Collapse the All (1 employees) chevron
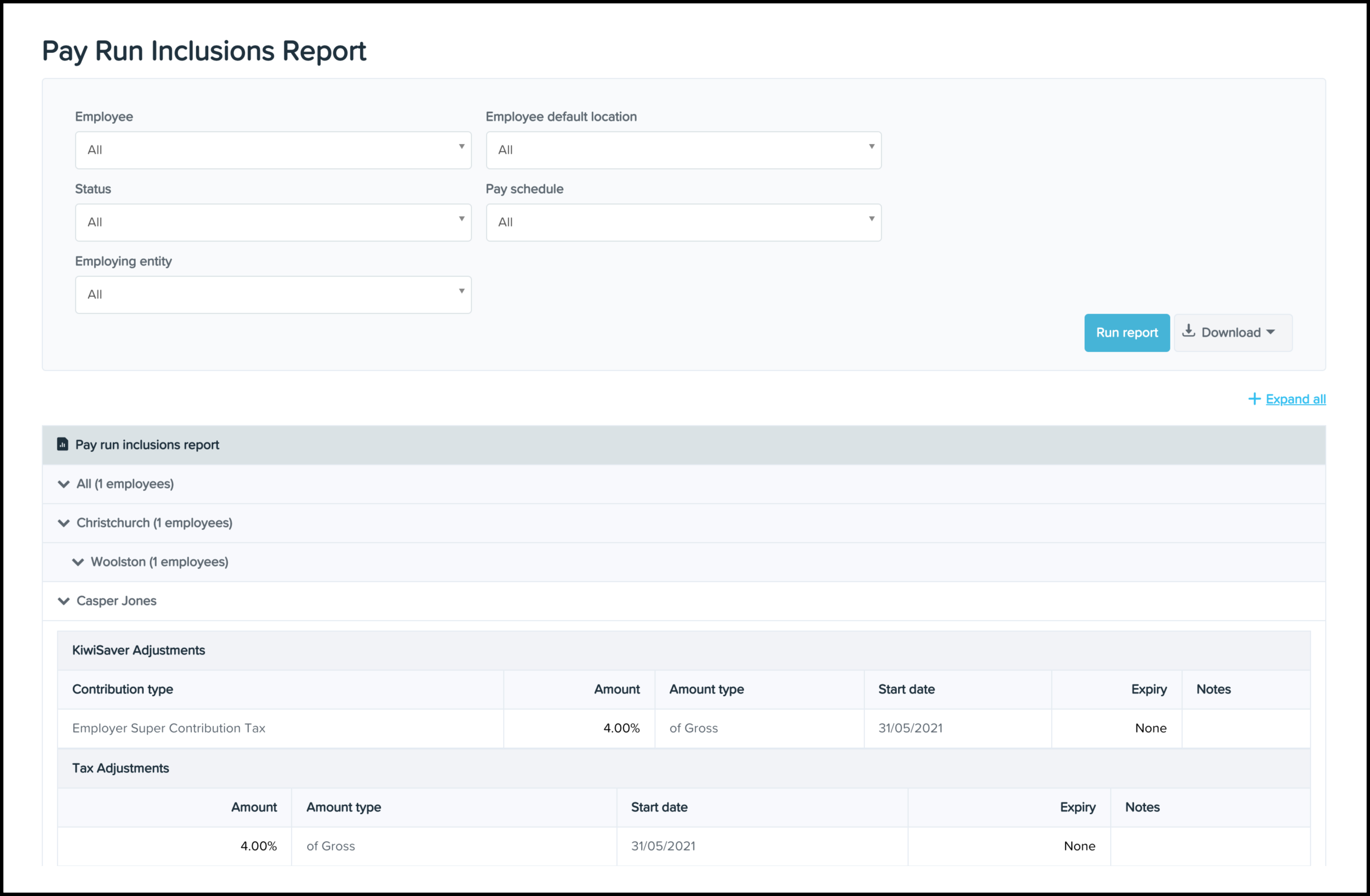The width and height of the screenshot is (1370, 896). (x=64, y=484)
